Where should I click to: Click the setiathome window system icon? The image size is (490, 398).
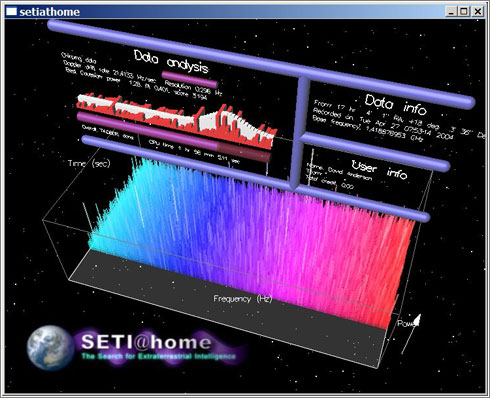(x=11, y=12)
